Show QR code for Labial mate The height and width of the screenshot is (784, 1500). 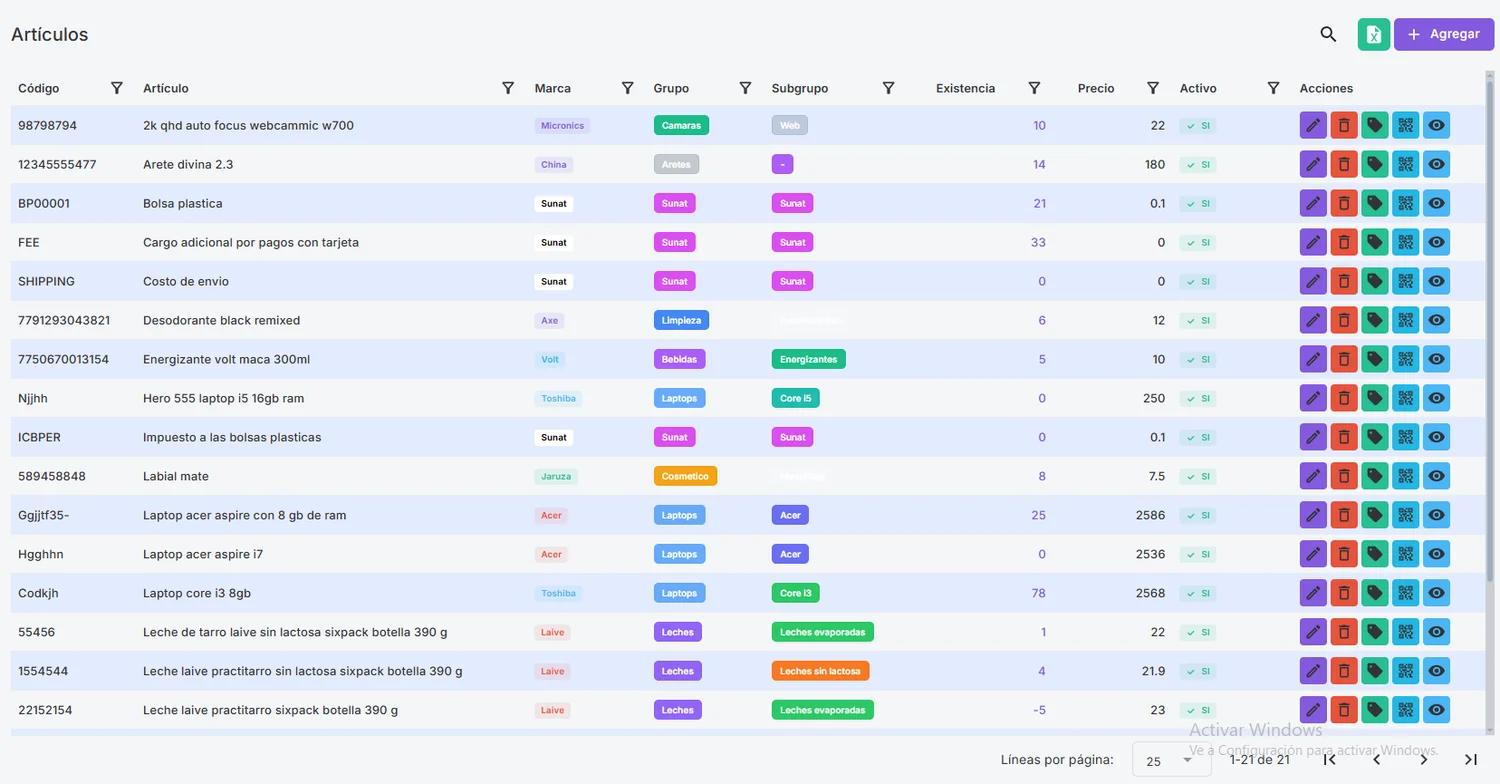click(1406, 476)
